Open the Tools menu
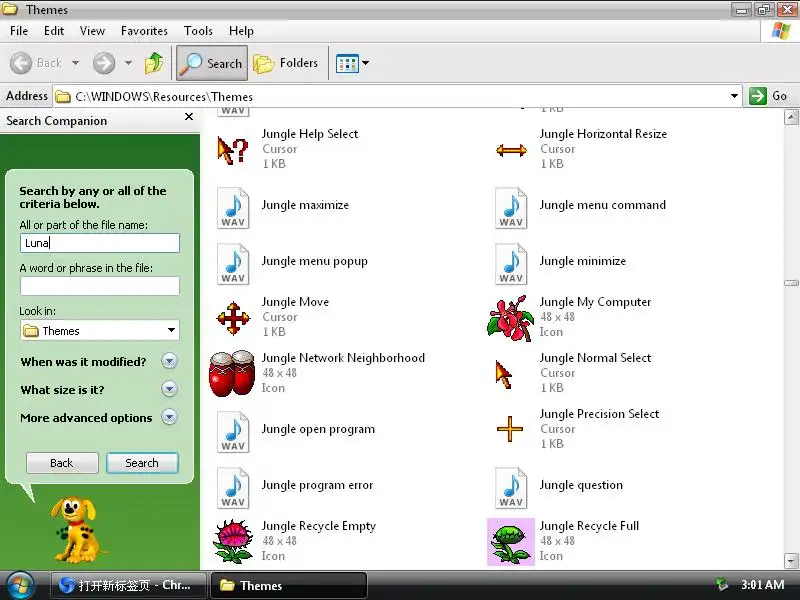 (x=198, y=31)
